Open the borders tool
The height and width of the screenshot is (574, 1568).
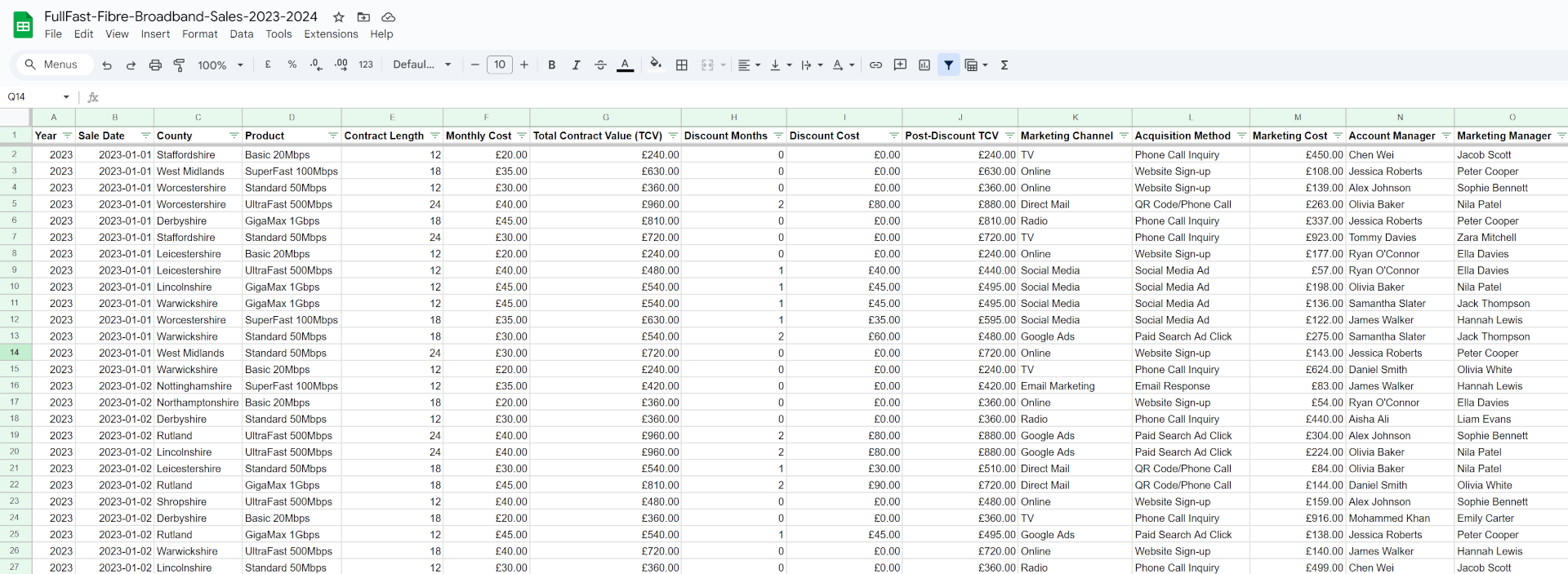pyautogui.click(x=682, y=65)
